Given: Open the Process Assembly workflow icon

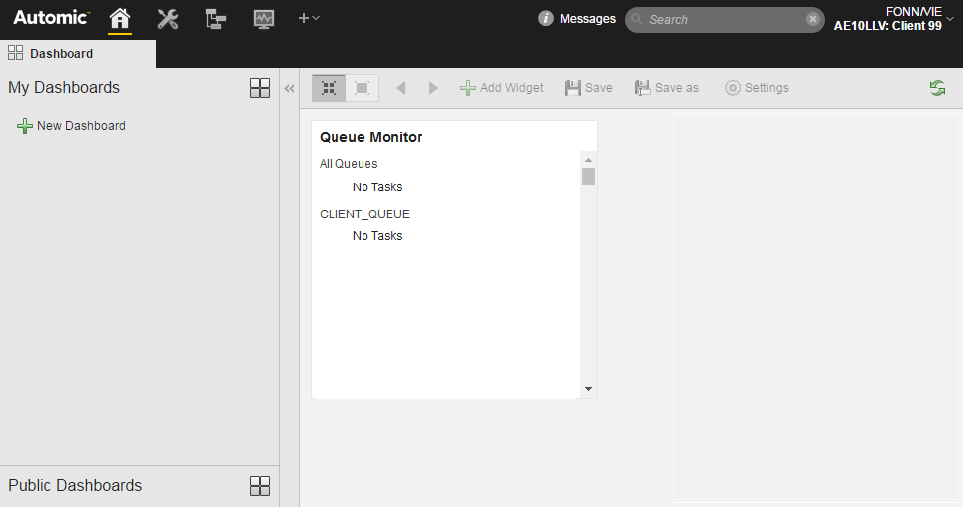Looking at the screenshot, I should tap(216, 19).
